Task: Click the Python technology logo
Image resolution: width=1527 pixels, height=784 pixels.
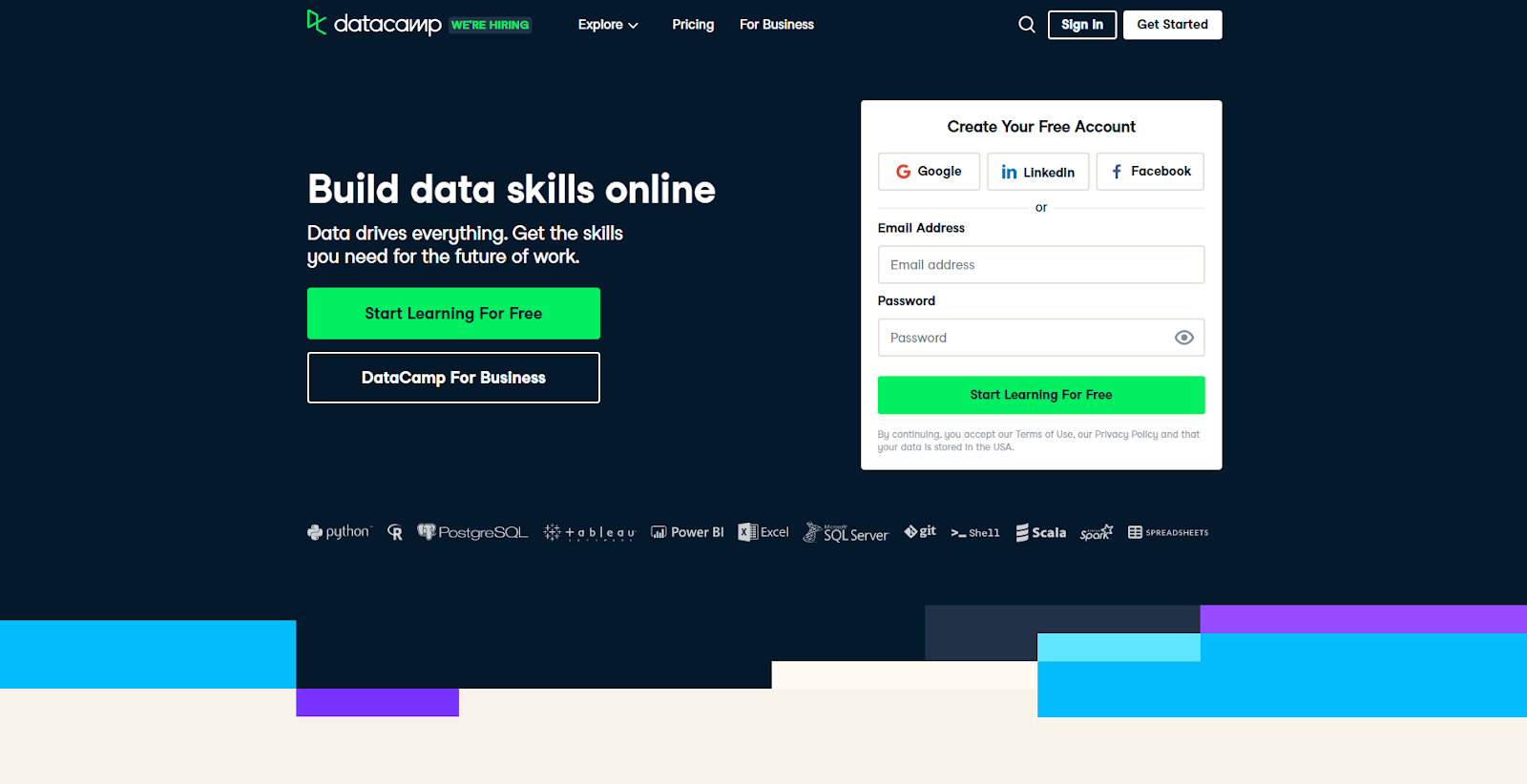Action: [x=339, y=532]
